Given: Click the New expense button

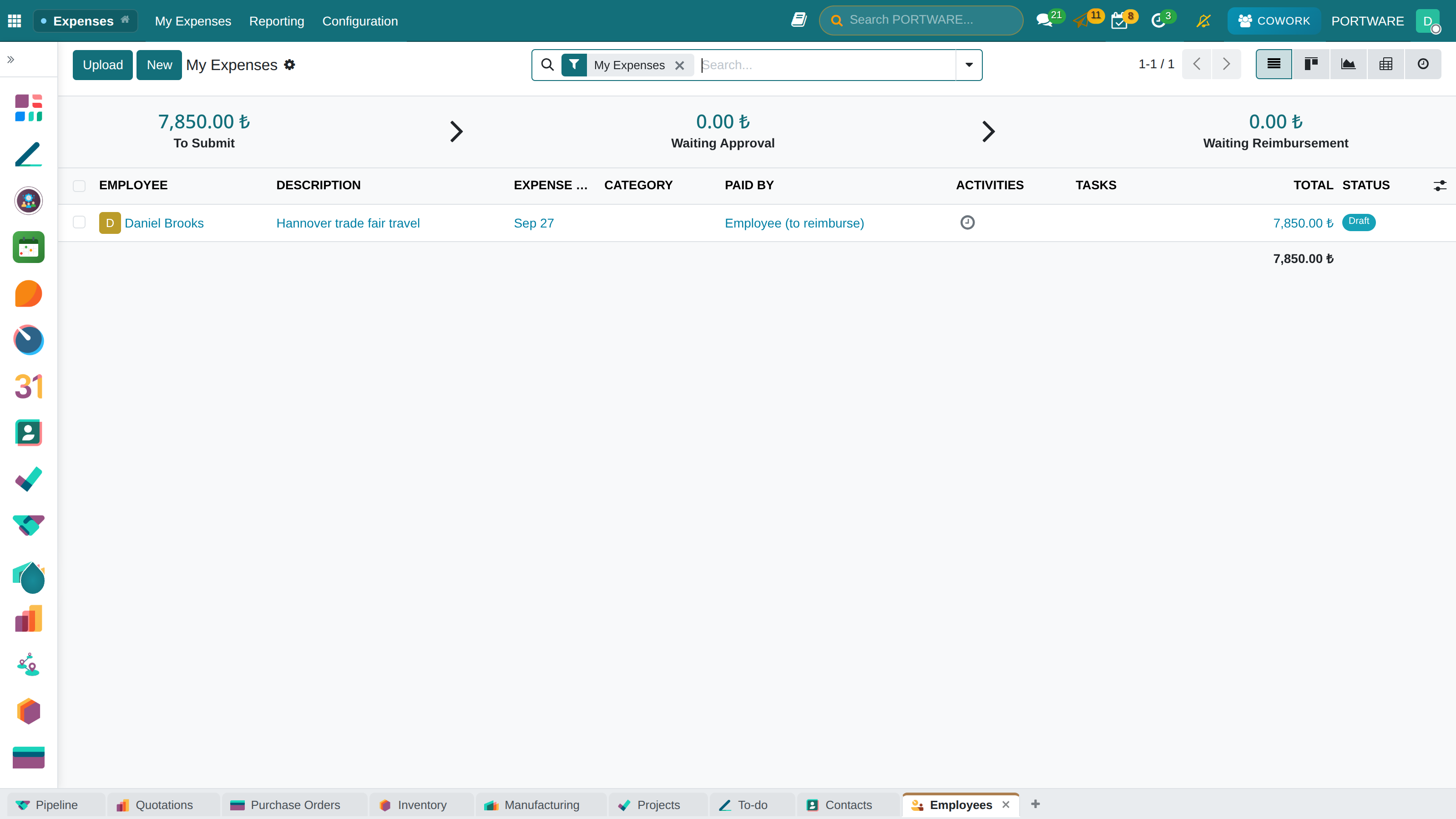Looking at the screenshot, I should [159, 65].
